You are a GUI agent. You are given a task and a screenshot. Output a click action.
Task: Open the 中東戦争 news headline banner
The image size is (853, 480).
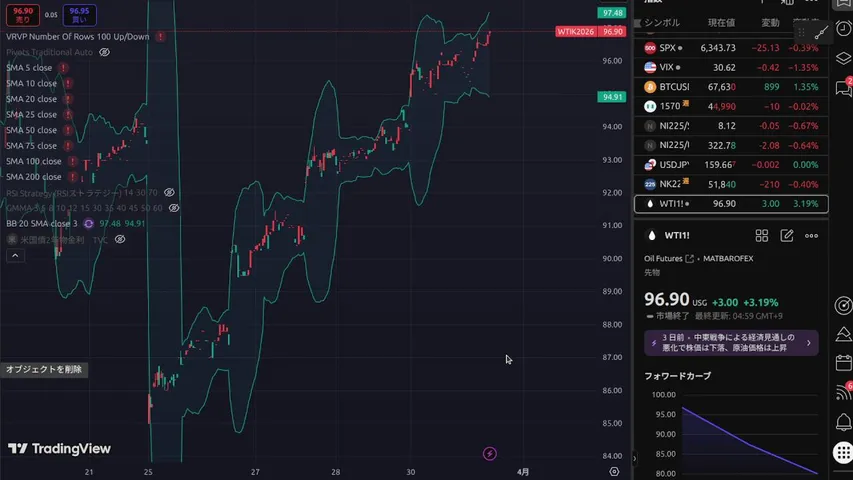pyautogui.click(x=731, y=343)
